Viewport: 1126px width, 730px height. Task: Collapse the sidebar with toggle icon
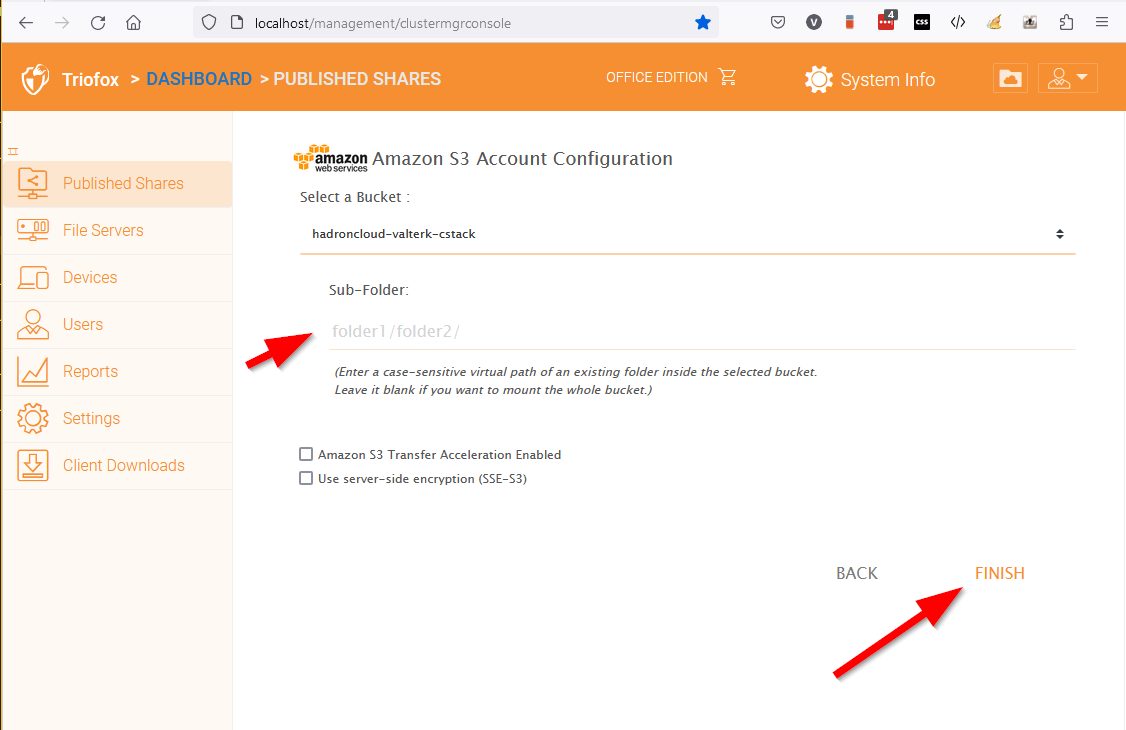[13, 151]
